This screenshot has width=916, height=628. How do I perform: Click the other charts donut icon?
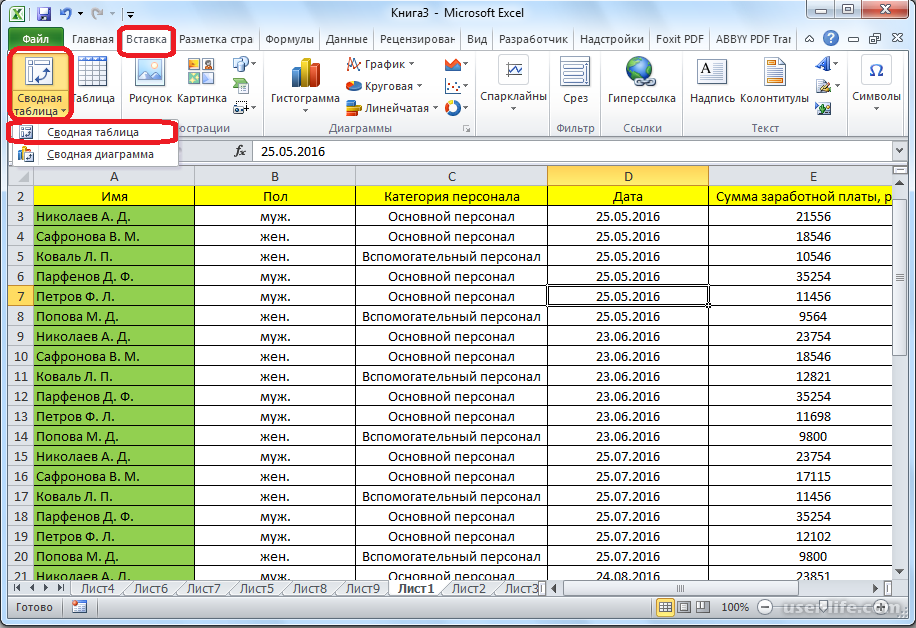[453, 107]
